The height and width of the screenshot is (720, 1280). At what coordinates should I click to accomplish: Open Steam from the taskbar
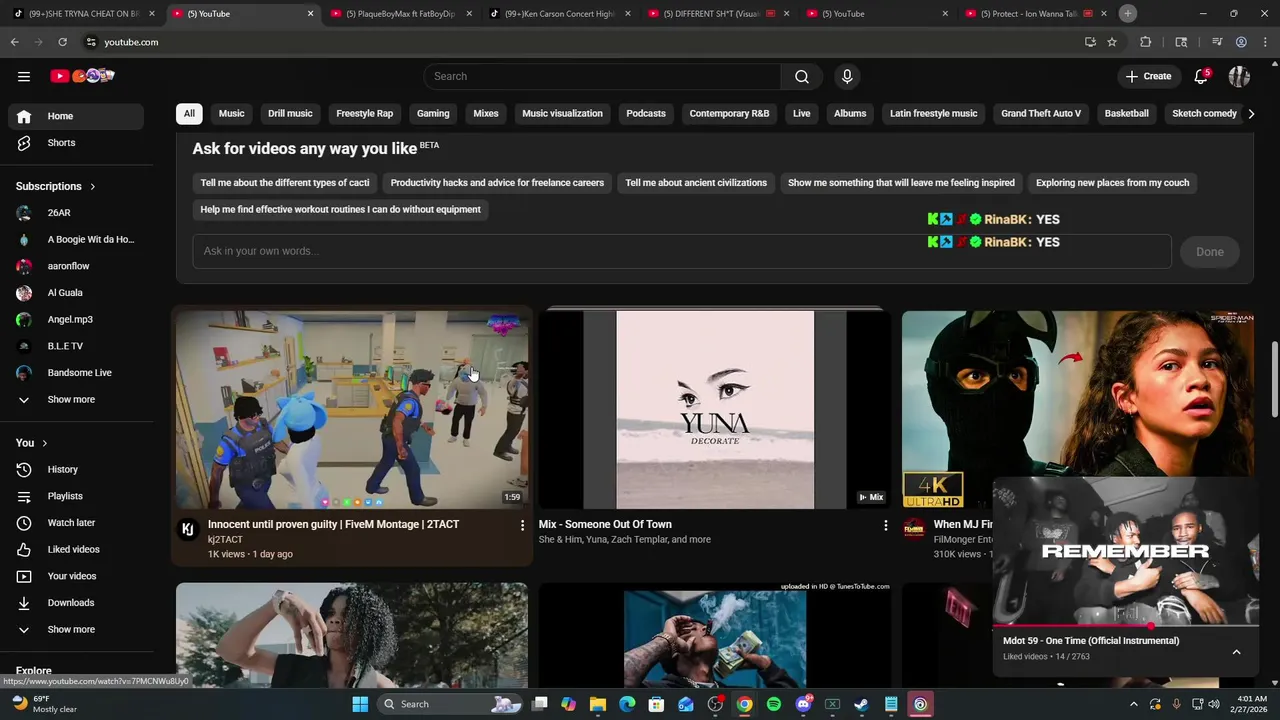click(861, 704)
